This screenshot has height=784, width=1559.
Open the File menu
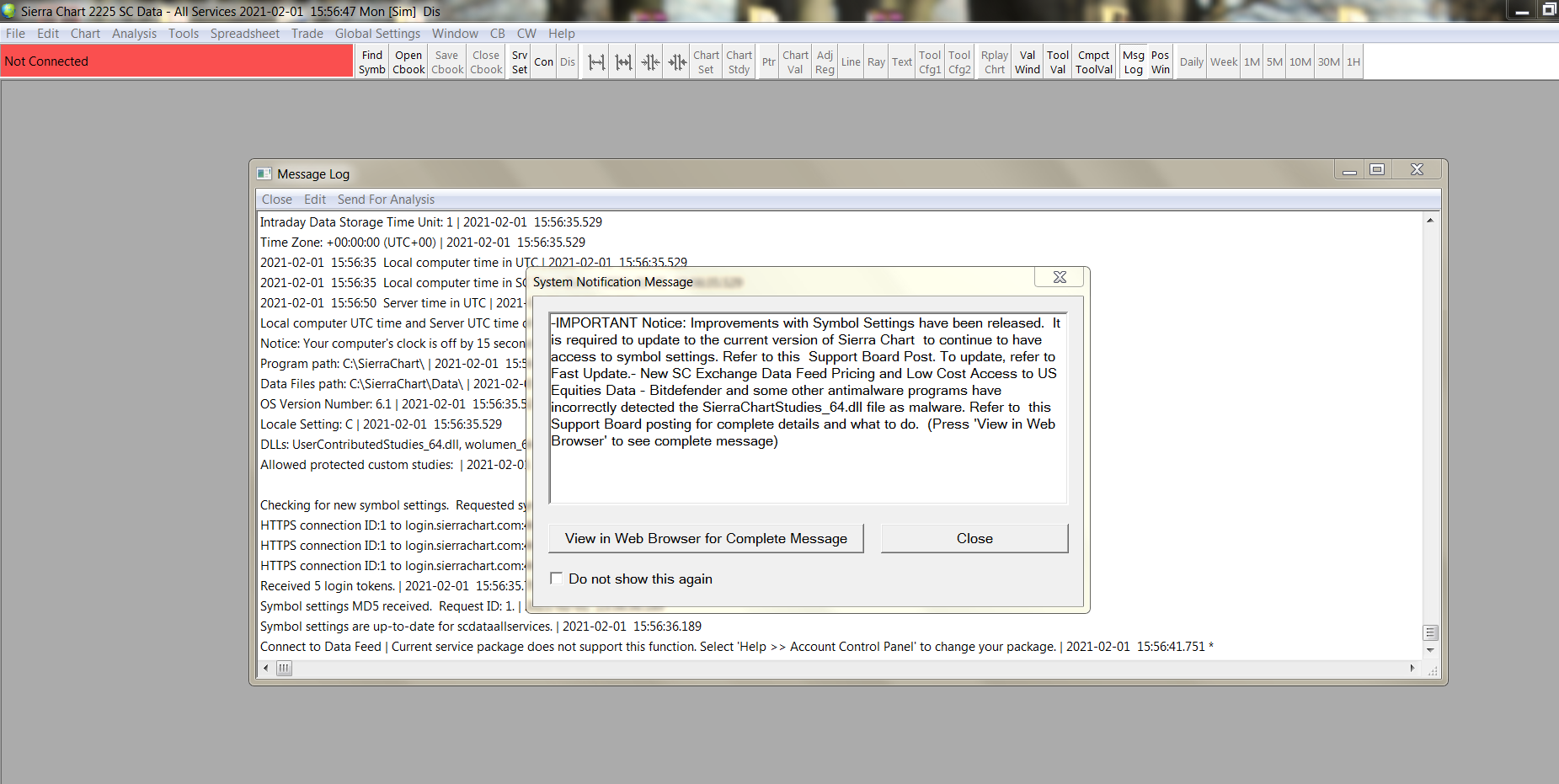15,34
